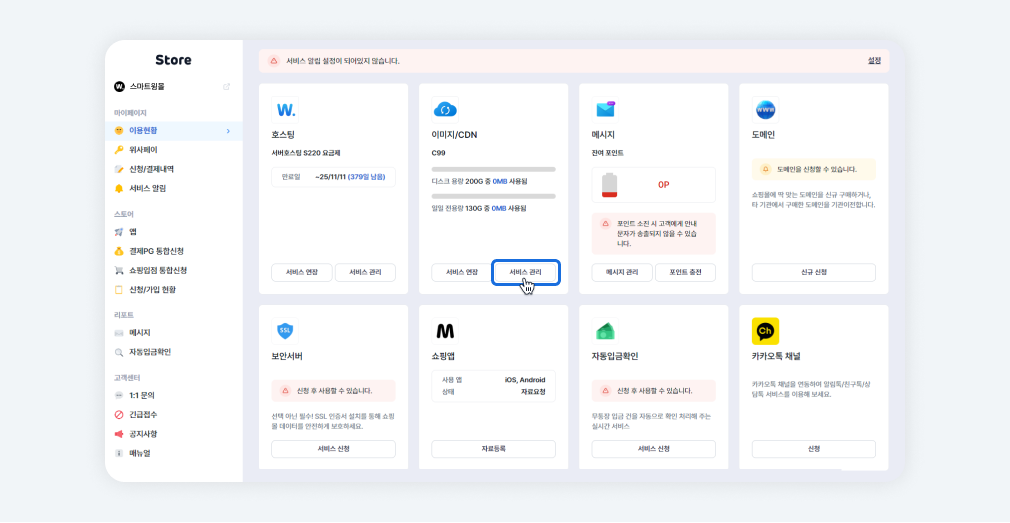This screenshot has width=1010, height=523.
Task: Click the 일일 전송량 usage progress bar
Action: [493, 196]
